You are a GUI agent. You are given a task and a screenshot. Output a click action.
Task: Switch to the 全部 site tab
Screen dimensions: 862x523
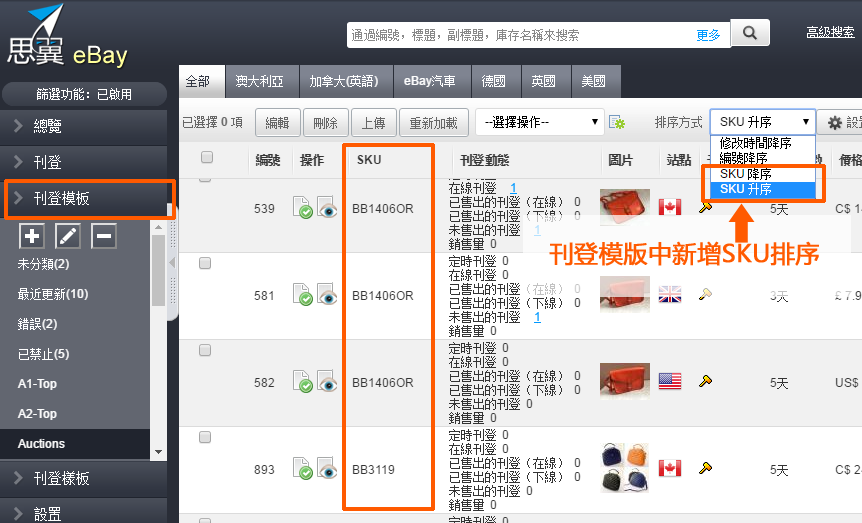tap(202, 81)
